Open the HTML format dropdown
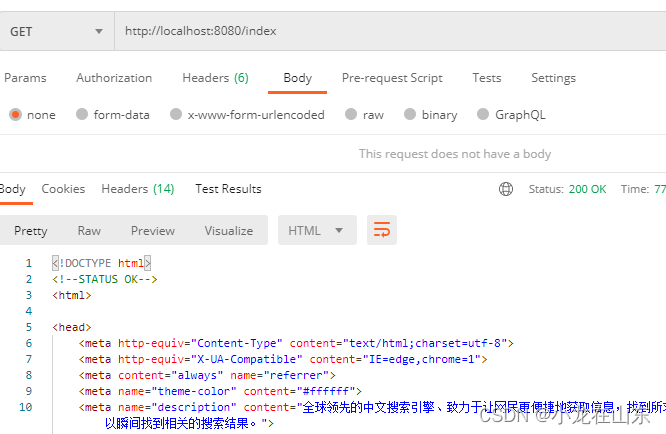 tap(316, 230)
